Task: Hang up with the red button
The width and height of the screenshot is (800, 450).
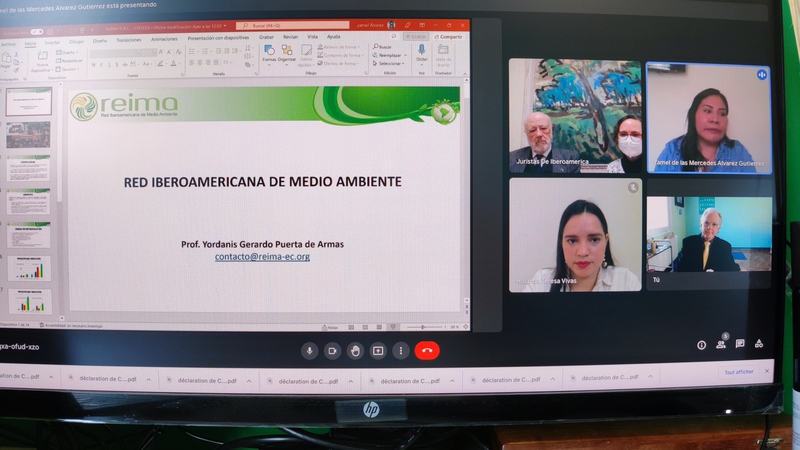Action: click(x=427, y=351)
